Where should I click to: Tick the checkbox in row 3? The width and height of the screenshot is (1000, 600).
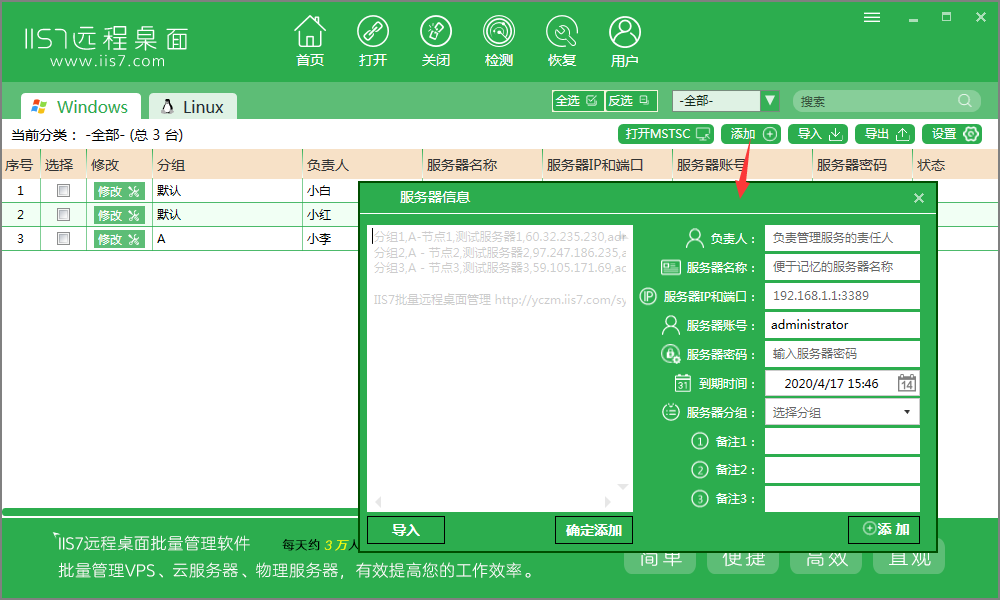(63, 238)
